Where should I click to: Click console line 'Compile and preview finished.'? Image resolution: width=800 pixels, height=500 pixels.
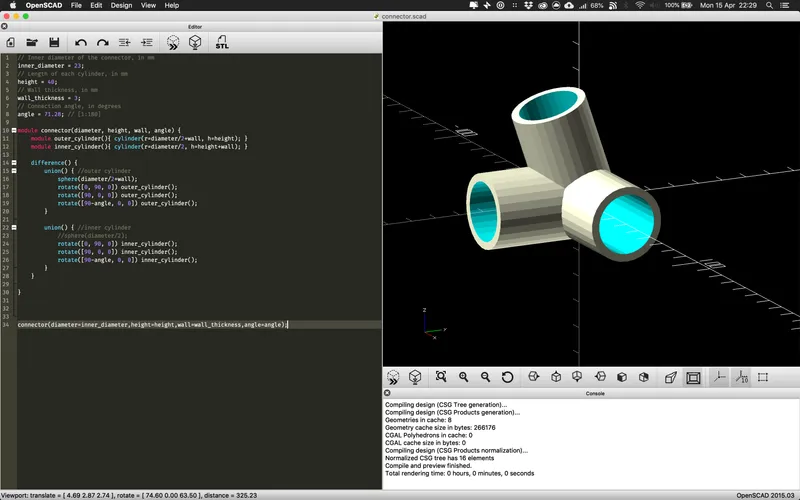tap(428, 466)
